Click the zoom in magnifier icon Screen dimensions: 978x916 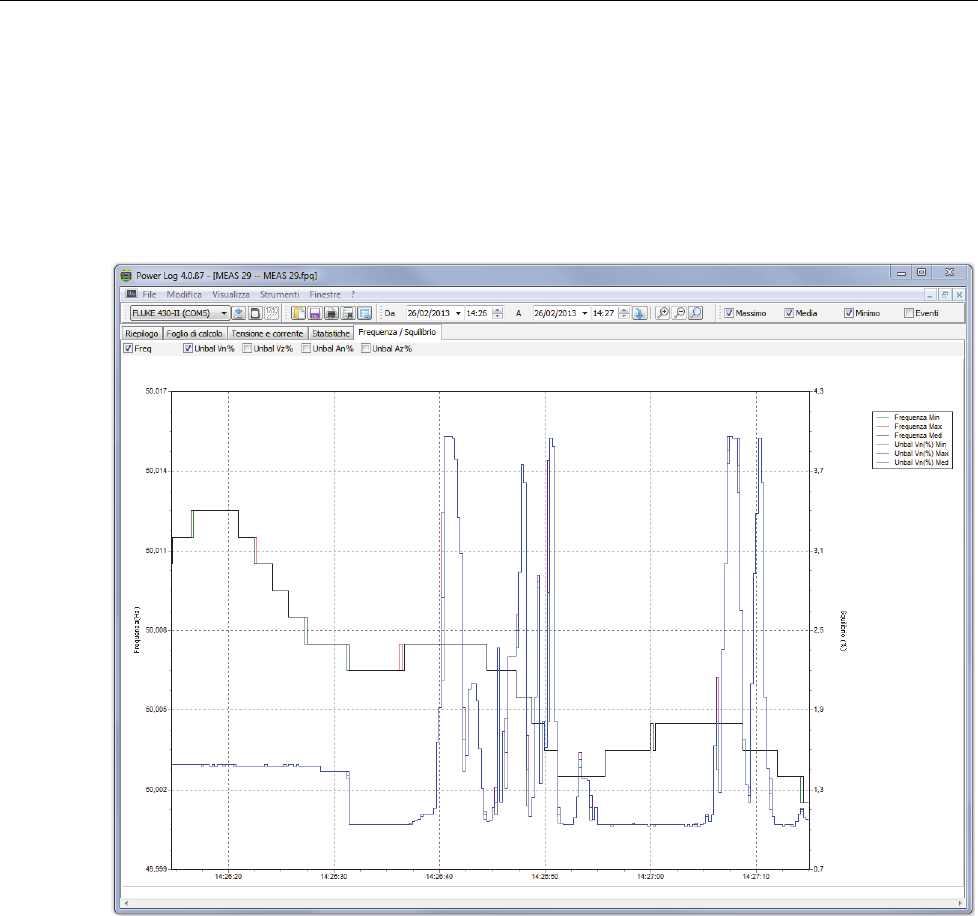(x=663, y=313)
